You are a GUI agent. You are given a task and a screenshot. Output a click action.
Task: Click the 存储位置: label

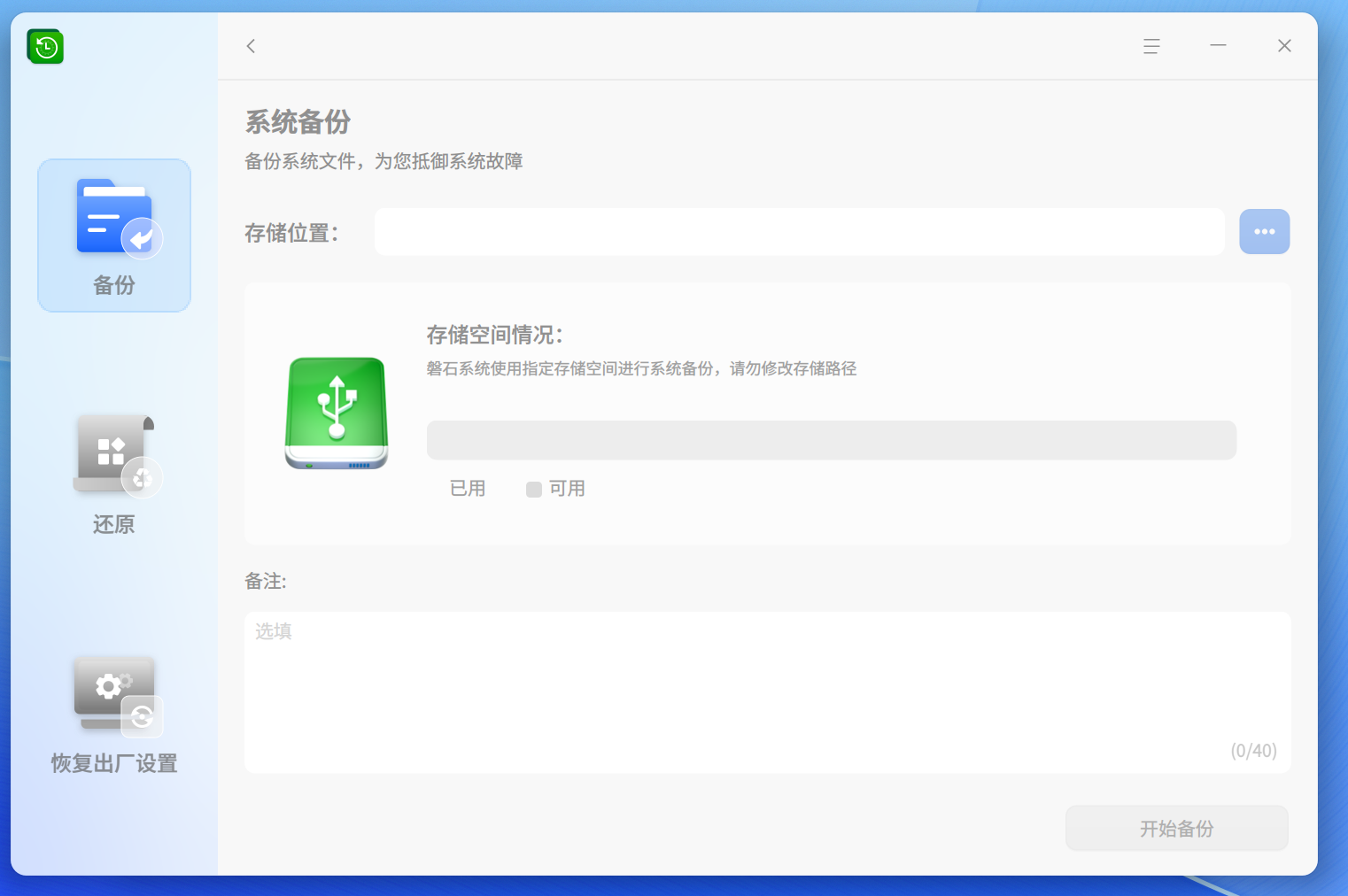291,233
